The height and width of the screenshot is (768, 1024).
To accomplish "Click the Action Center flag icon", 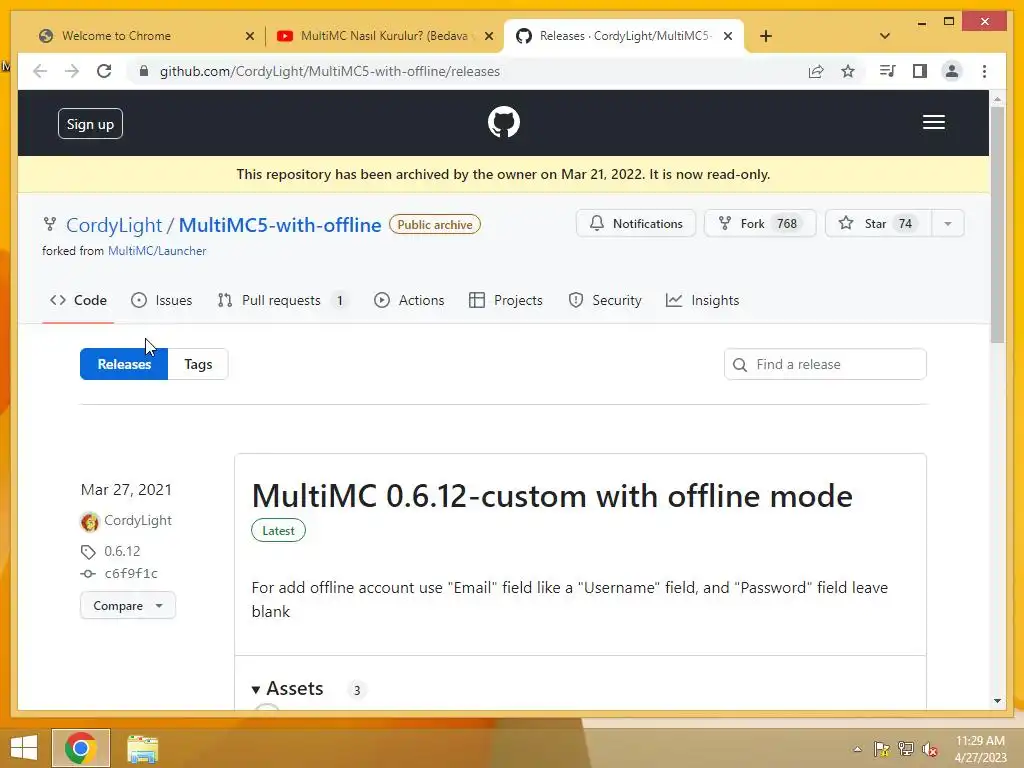I will pos(882,749).
